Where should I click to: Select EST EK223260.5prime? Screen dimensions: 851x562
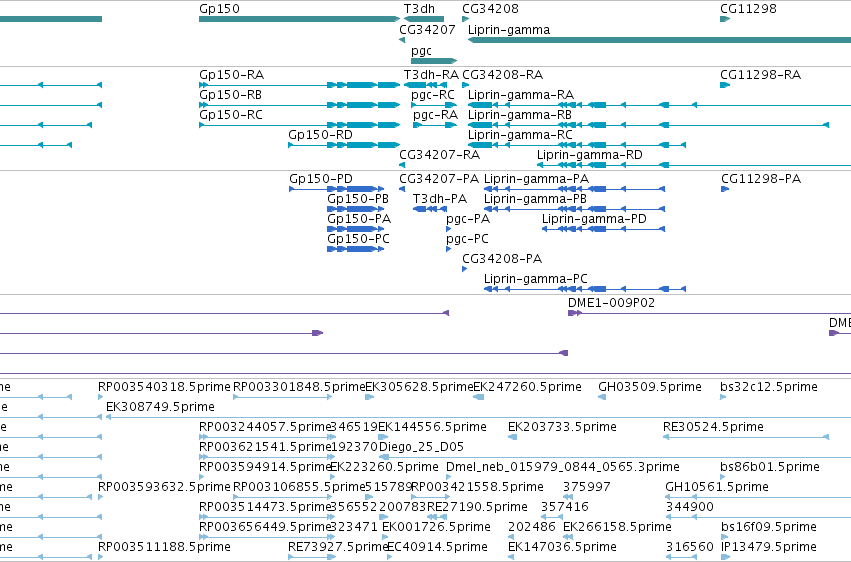pyautogui.click(x=384, y=467)
